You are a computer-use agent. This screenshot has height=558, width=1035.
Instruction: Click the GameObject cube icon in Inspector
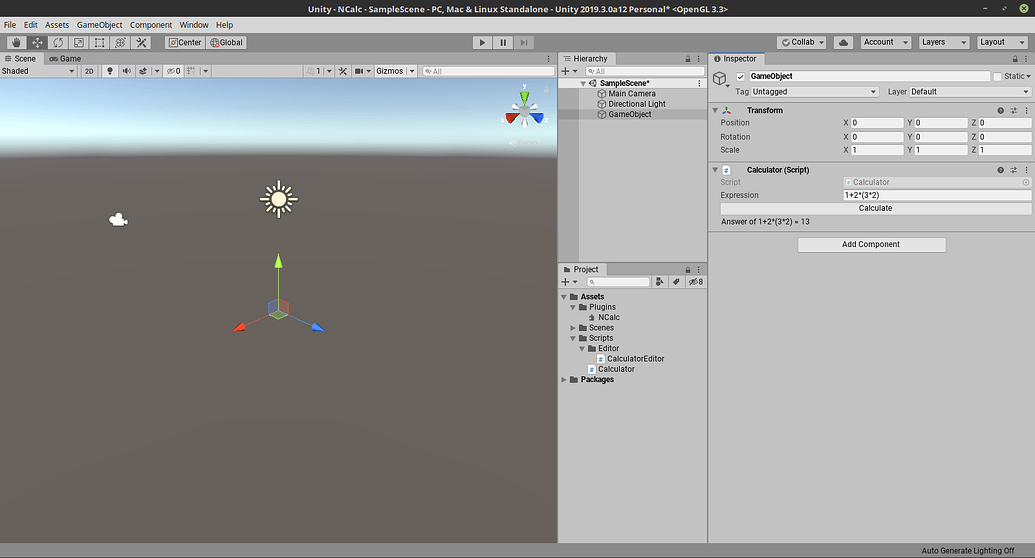(719, 79)
